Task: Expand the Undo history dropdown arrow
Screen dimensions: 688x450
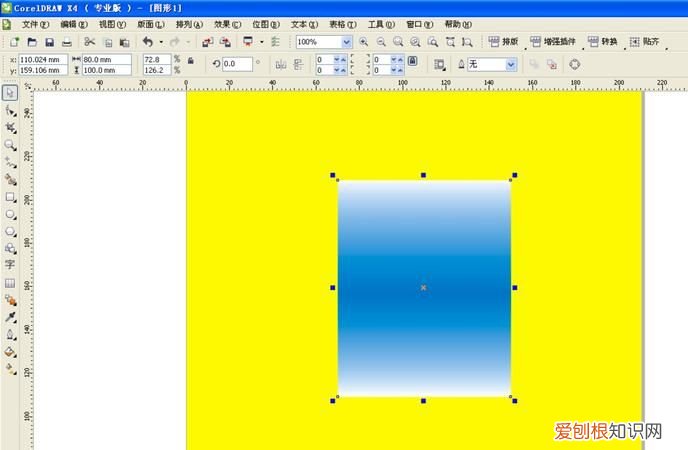Action: pyautogui.click(x=160, y=42)
